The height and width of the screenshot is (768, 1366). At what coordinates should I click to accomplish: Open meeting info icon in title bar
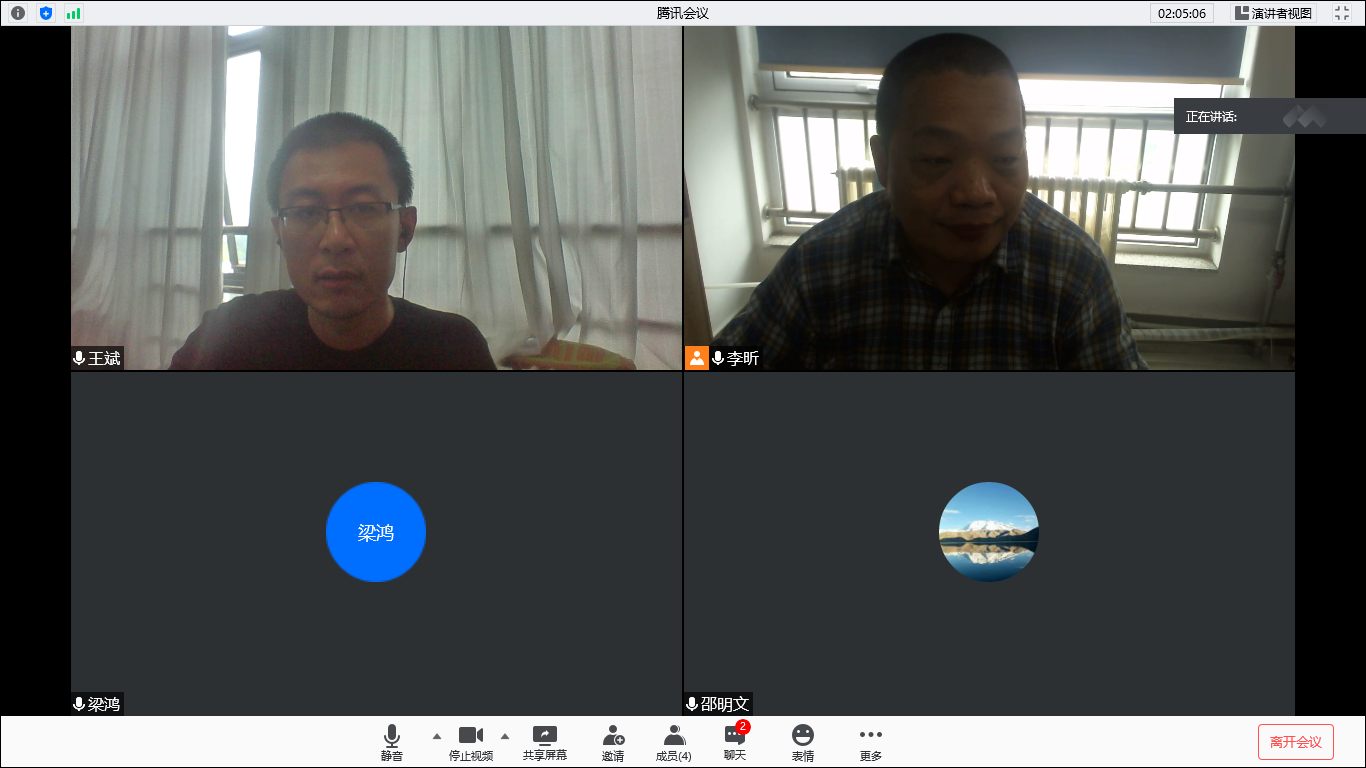click(x=18, y=13)
